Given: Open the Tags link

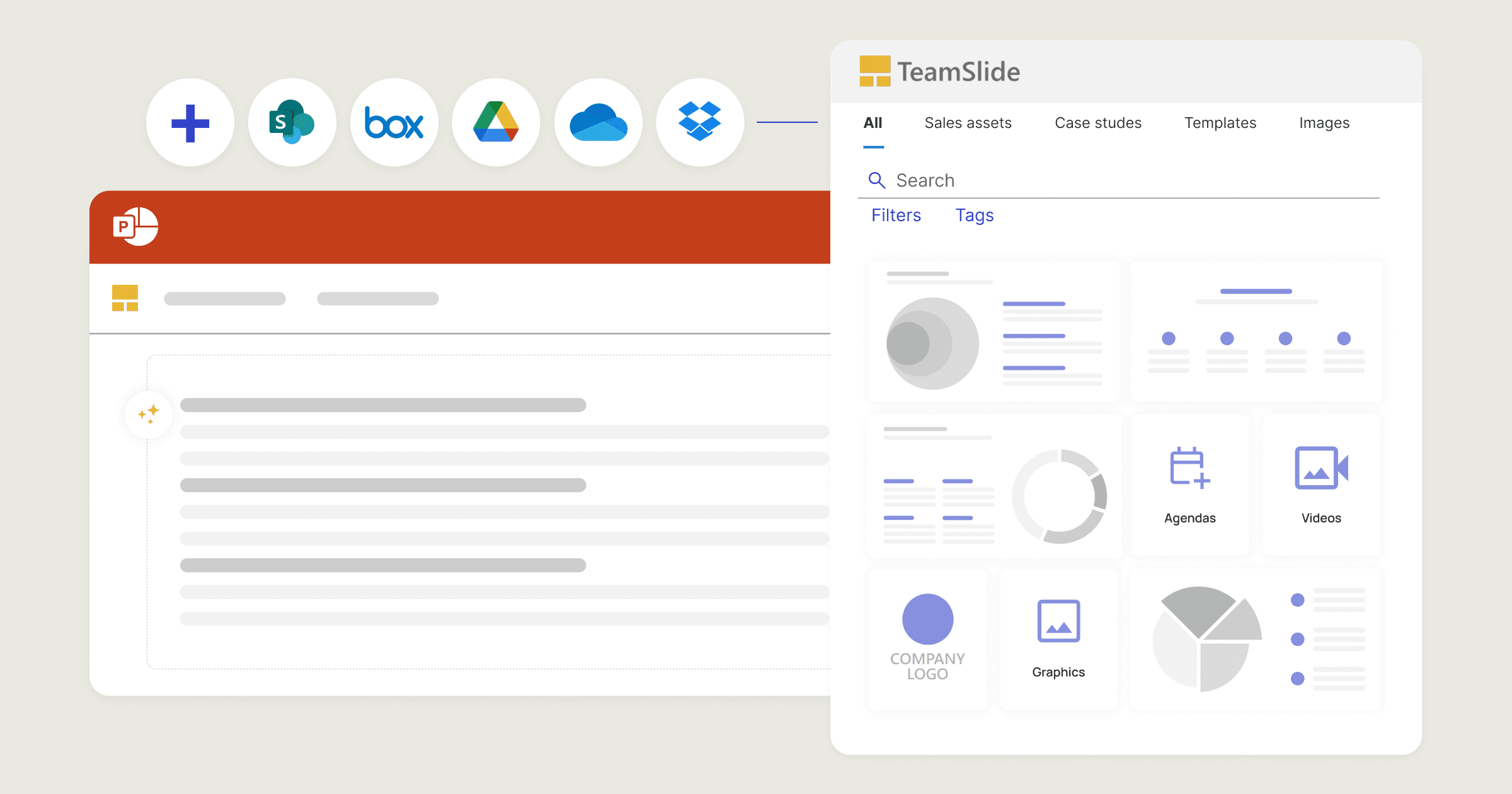Looking at the screenshot, I should (975, 216).
